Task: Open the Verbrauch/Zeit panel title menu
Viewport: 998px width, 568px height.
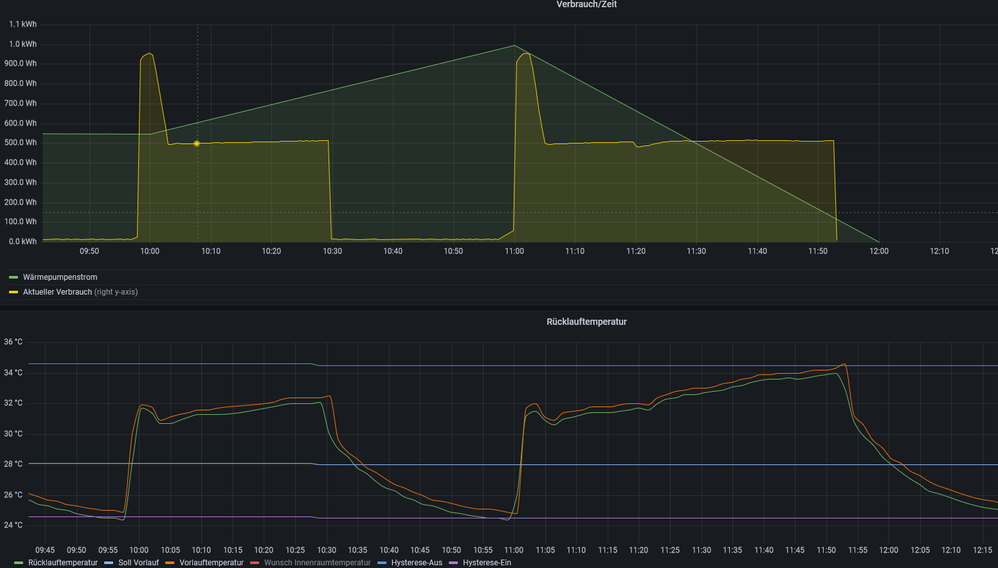Action: tap(586, 4)
